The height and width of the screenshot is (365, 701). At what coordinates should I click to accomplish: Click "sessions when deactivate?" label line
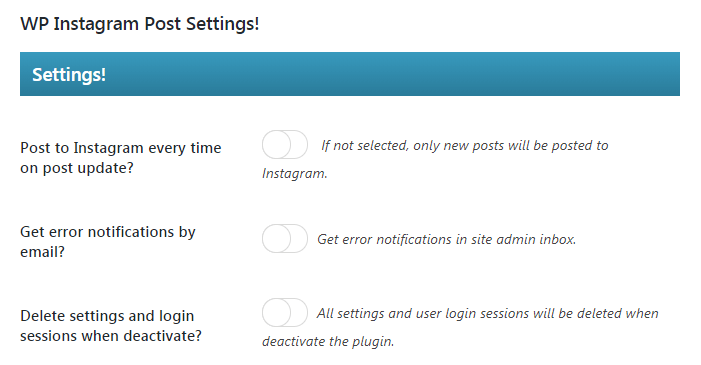(111, 335)
